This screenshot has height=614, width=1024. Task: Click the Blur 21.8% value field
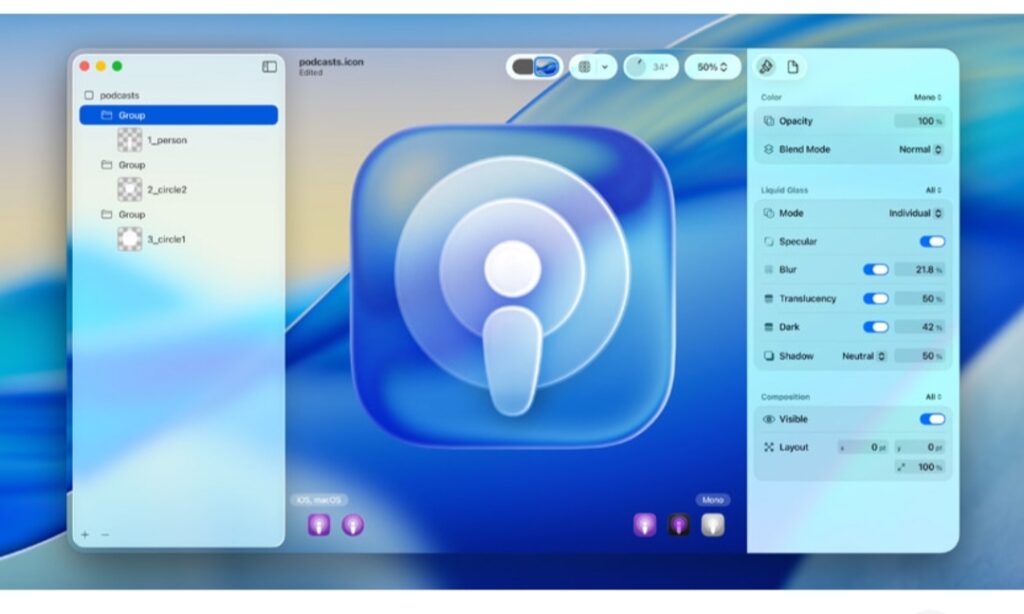tap(919, 270)
